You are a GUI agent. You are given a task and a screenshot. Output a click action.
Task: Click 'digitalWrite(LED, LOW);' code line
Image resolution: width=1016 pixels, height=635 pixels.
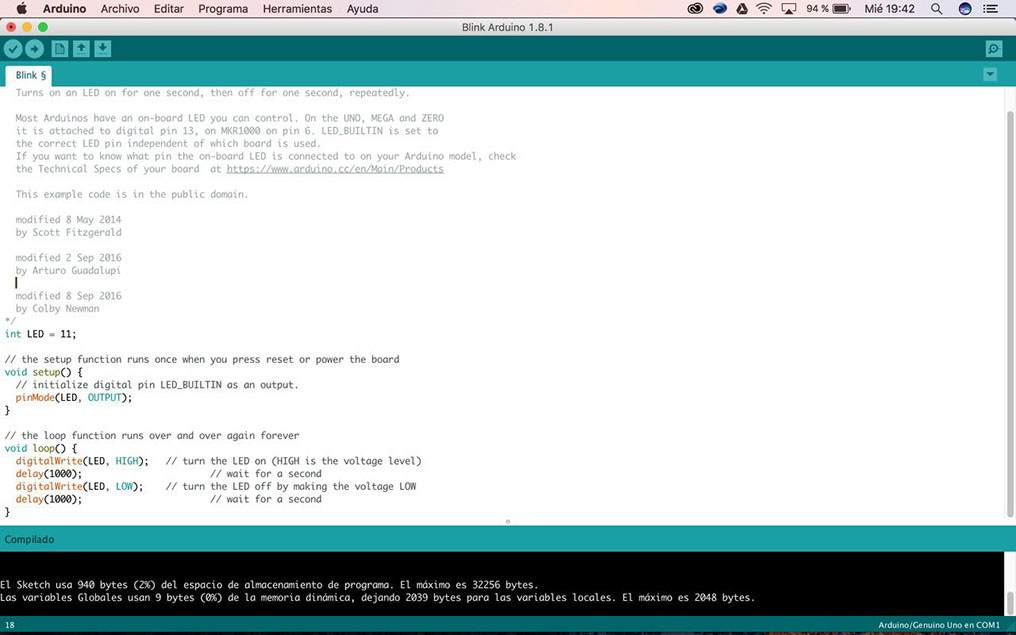80,487
